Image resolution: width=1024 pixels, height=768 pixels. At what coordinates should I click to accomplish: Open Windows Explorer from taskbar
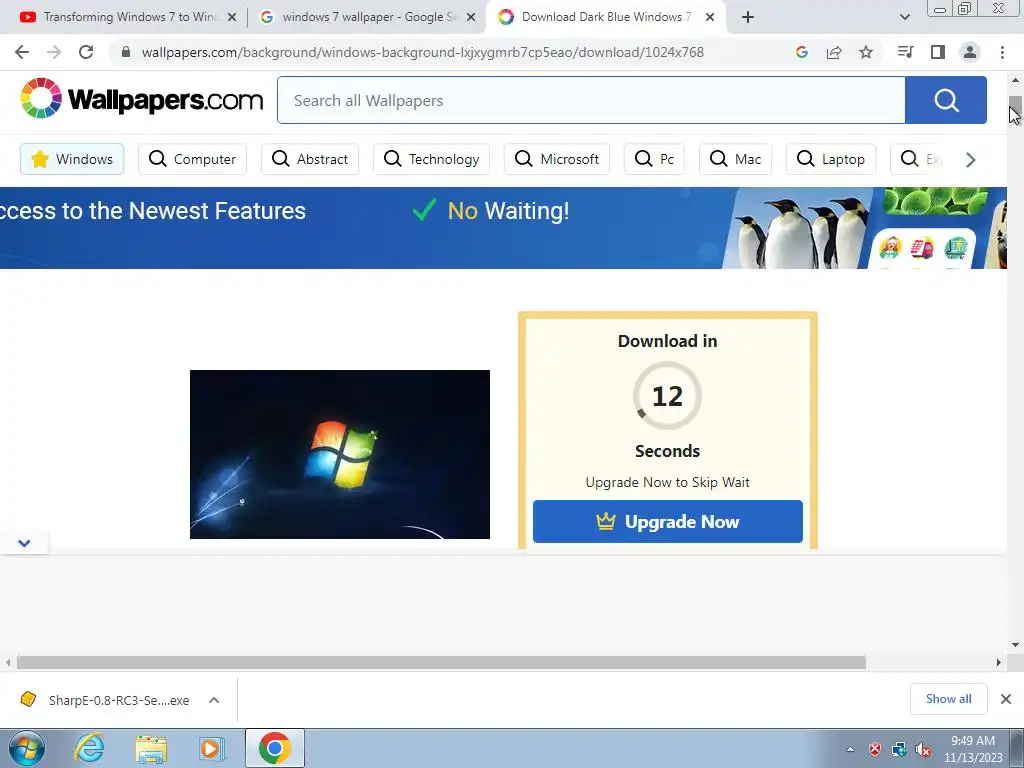pyautogui.click(x=151, y=748)
